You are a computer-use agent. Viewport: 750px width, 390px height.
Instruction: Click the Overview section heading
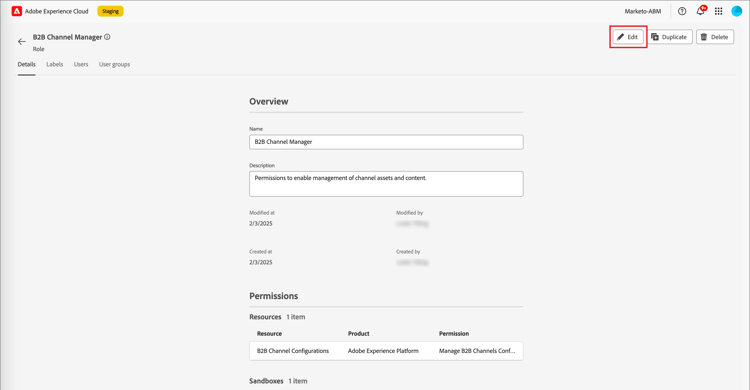[269, 101]
